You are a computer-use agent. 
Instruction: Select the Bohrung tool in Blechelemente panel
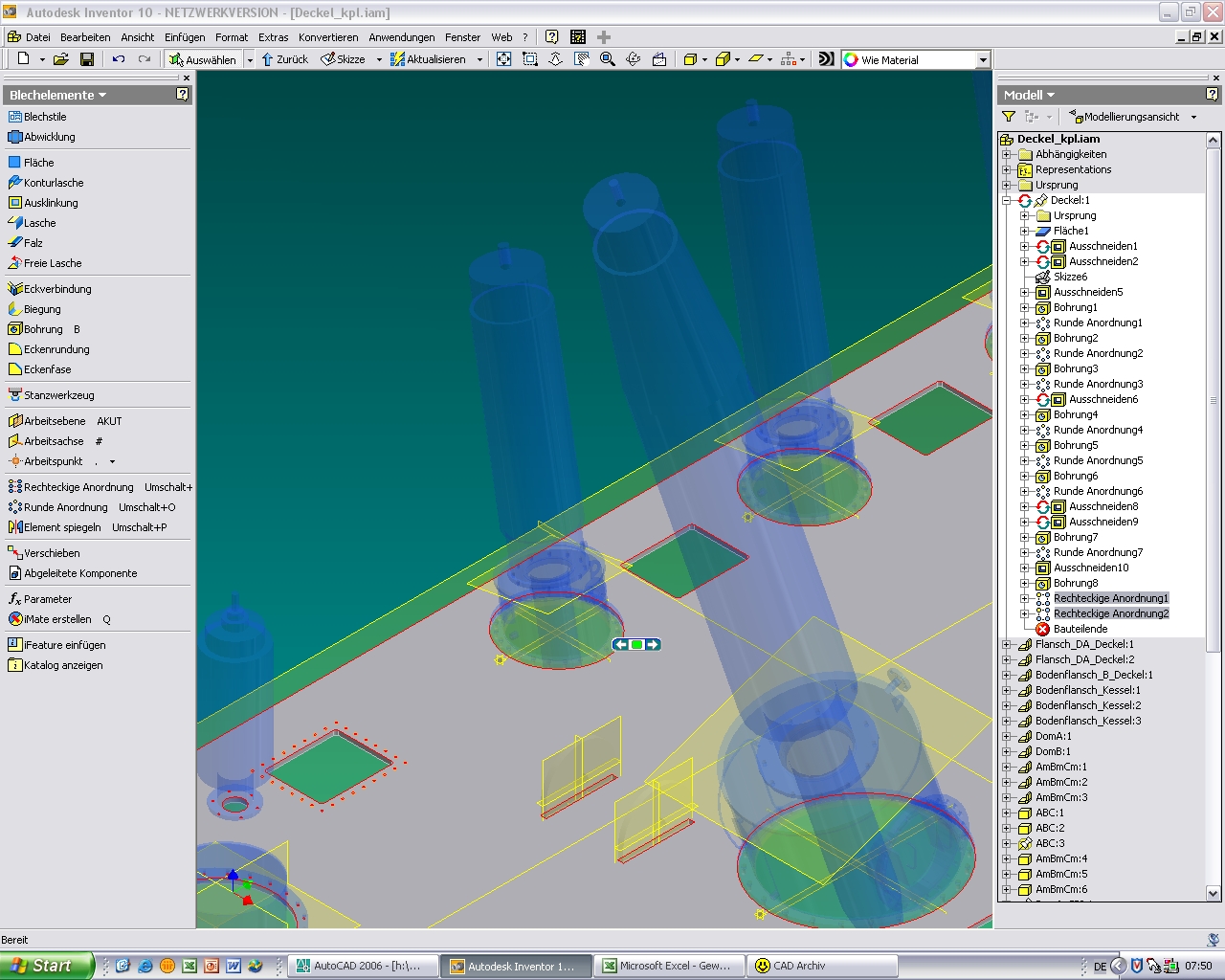(43, 329)
